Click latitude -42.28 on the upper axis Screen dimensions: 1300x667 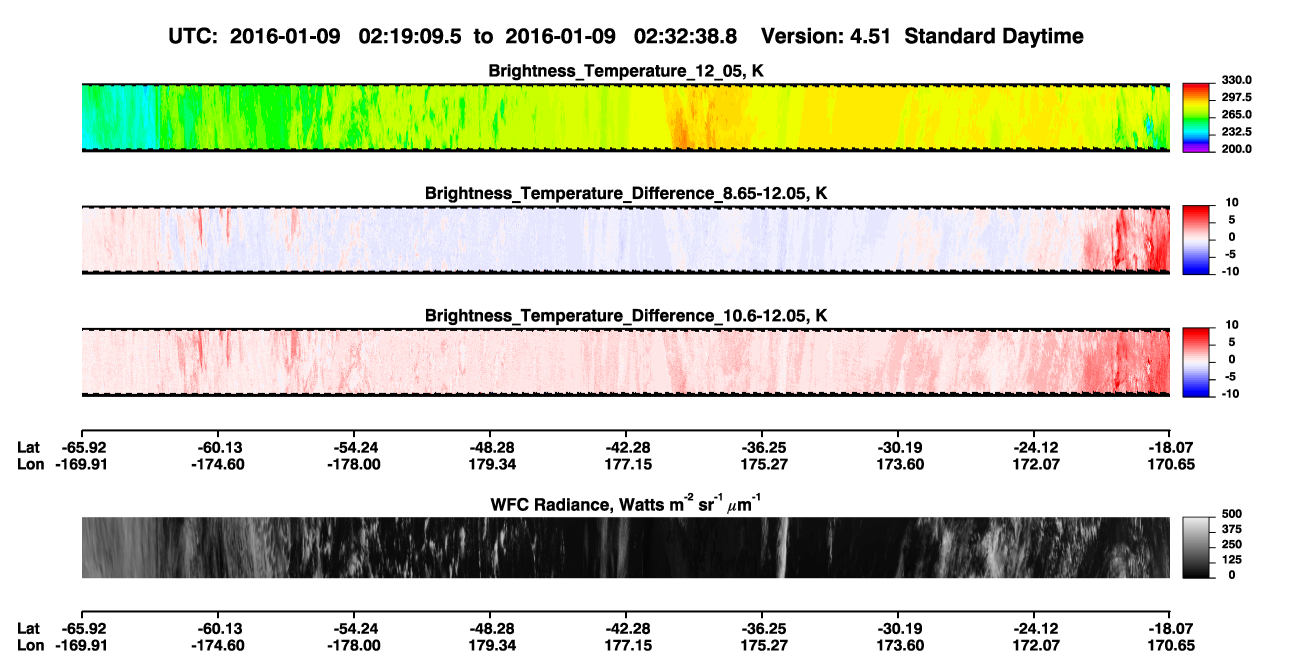click(626, 447)
